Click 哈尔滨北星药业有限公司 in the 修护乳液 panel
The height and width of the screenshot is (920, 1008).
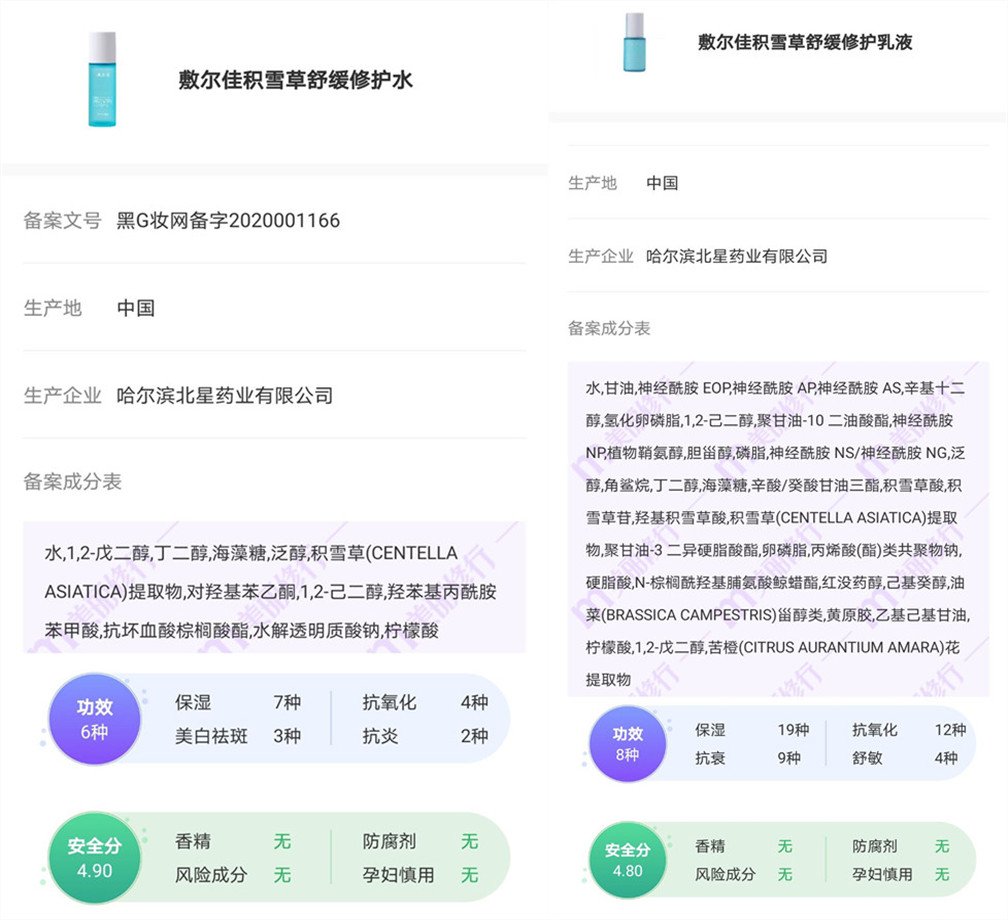(x=737, y=256)
